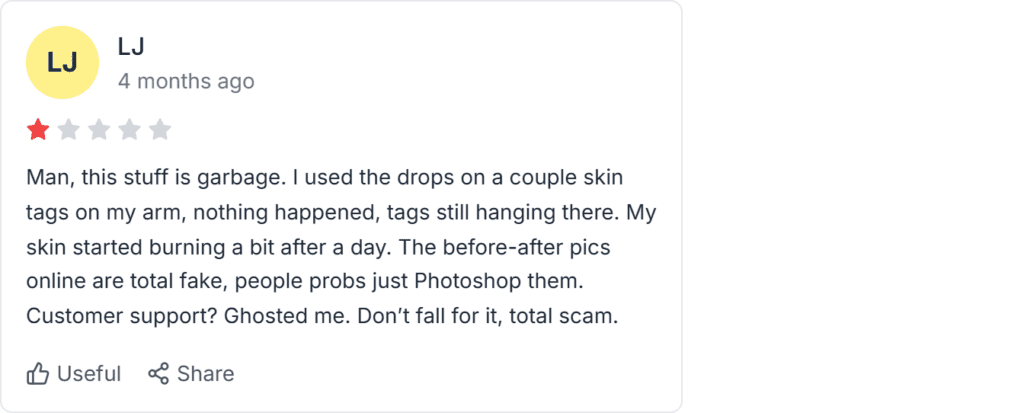Click the words 'Don't fall for it'
This screenshot has height=413, width=1024.
(436, 317)
